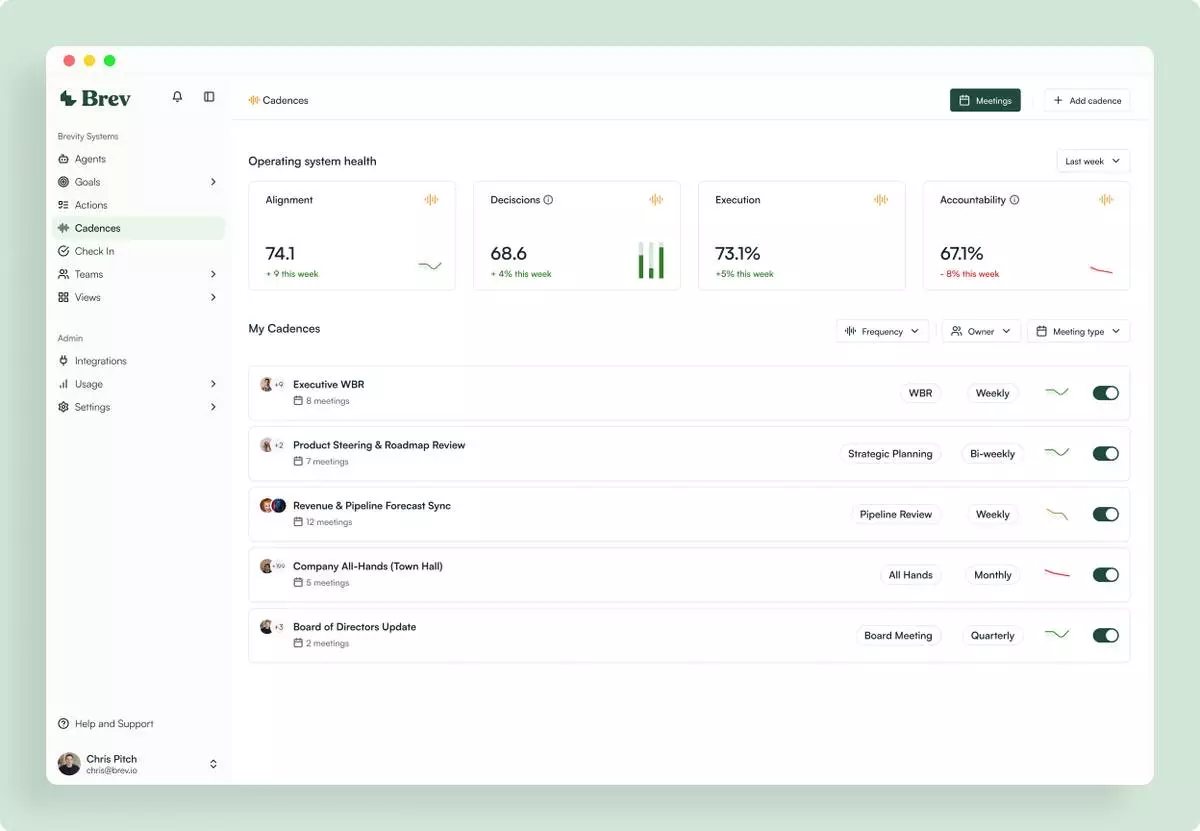Click the info icon beside Deciscions
Viewport: 1200px width, 831px height.
pyautogui.click(x=548, y=200)
